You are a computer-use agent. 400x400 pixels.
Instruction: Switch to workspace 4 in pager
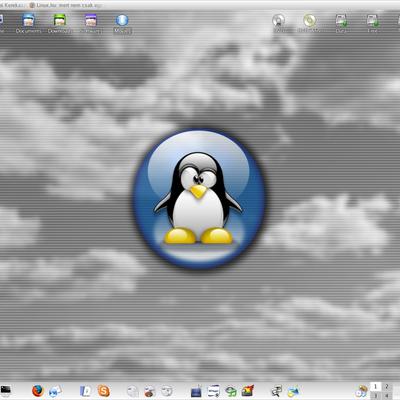click(x=387, y=395)
